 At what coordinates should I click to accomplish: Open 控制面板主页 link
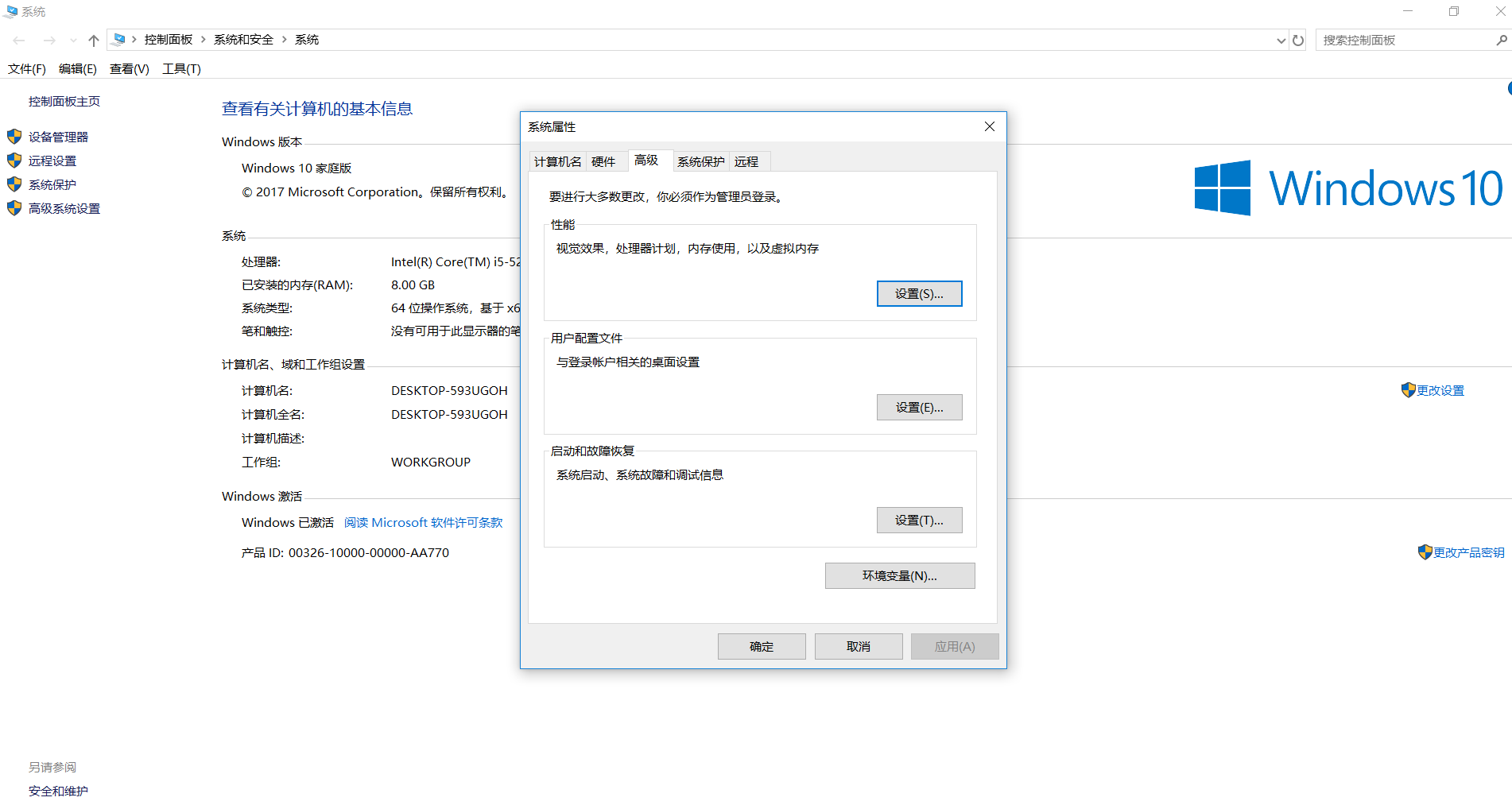click(x=64, y=101)
